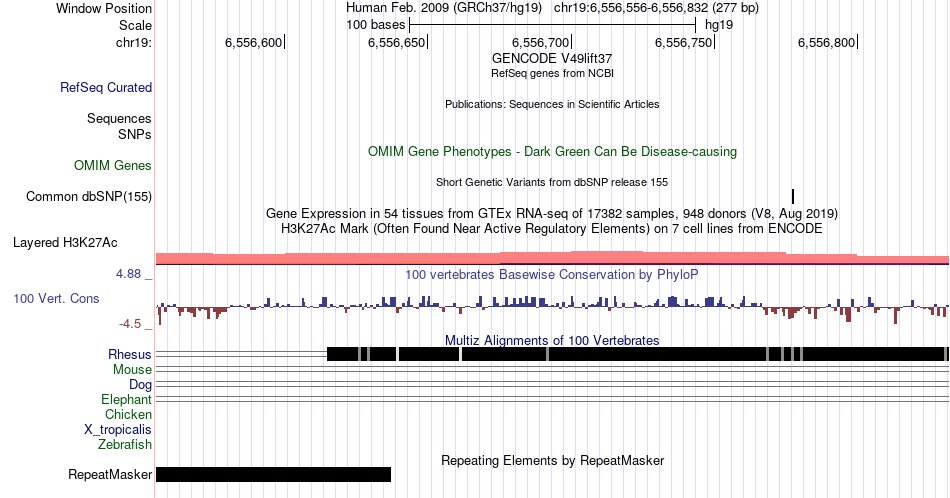The height and width of the screenshot is (498, 950).
Task: Click the chr19: ruler label
Action: pyautogui.click(x=133, y=42)
